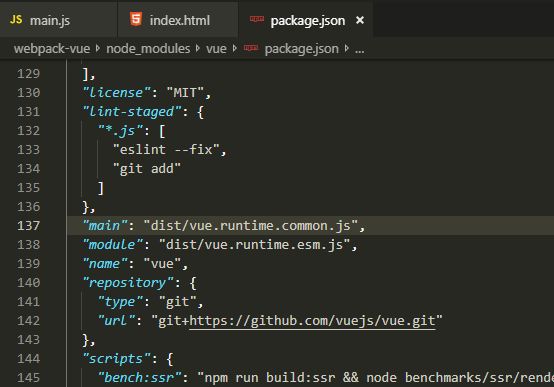The width and height of the screenshot is (554, 387).
Task: Click the "git add" string
Action: point(147,169)
